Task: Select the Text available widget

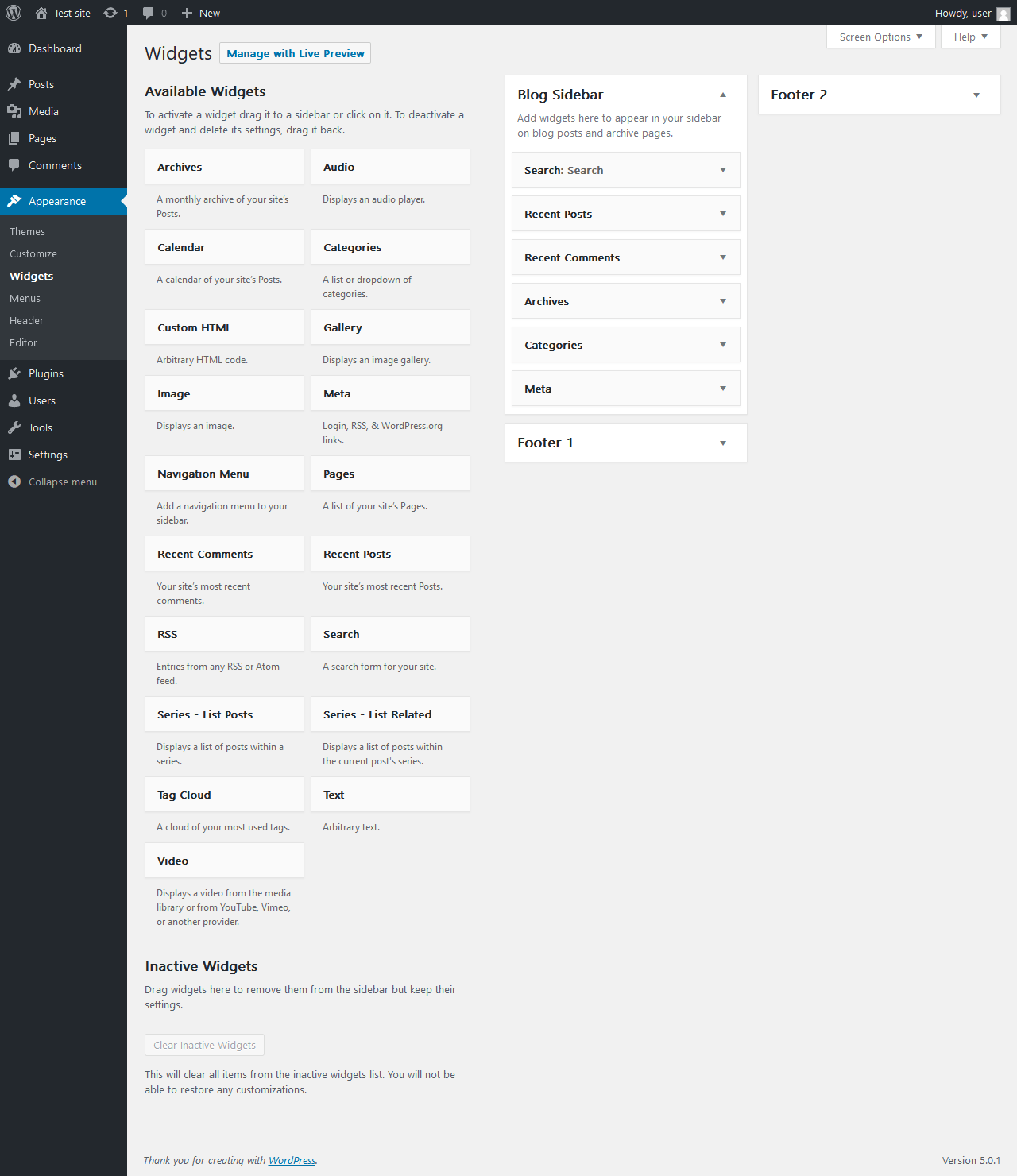Action: coord(390,795)
